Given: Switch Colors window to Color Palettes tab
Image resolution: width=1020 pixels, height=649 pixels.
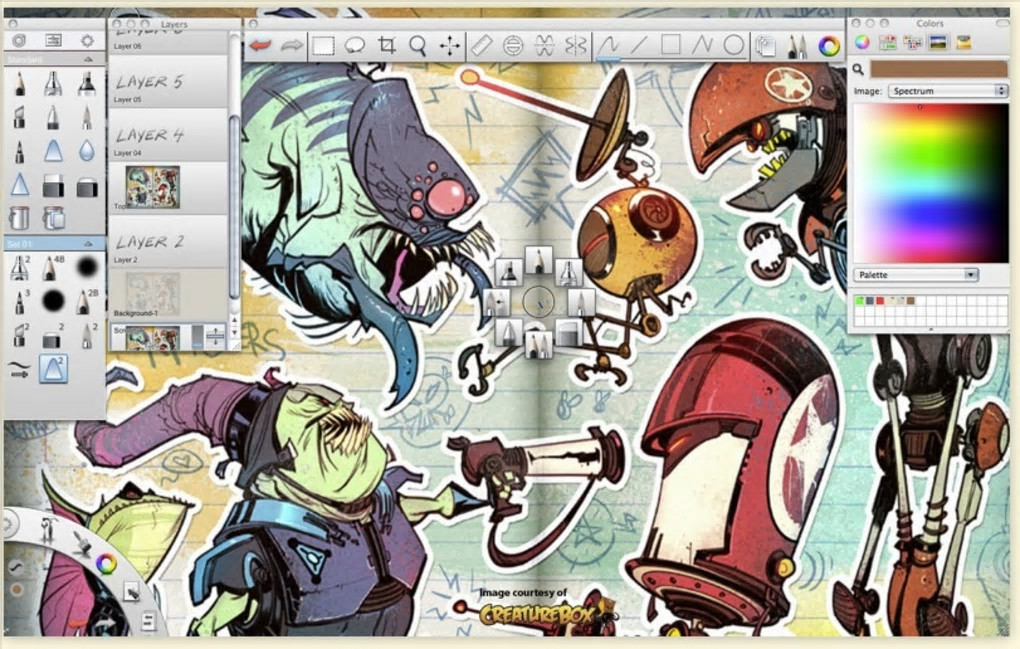Looking at the screenshot, I should pos(913,43).
